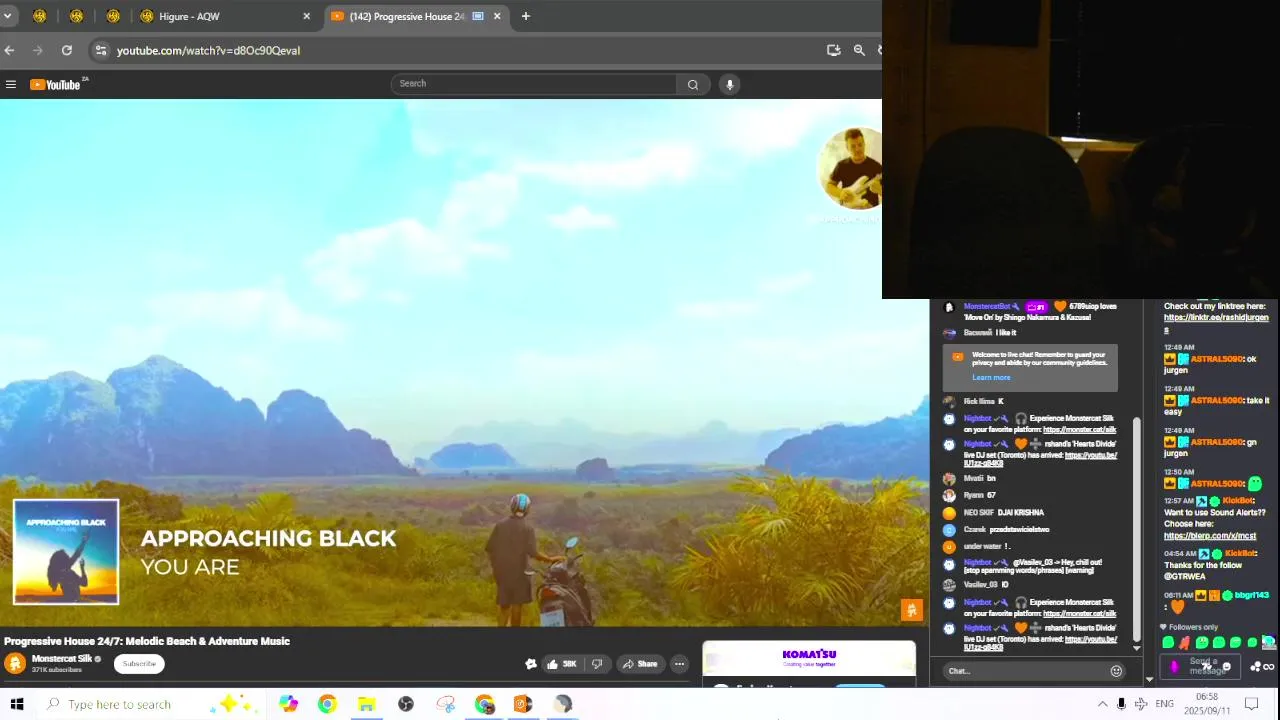
Task: Open the notification center icon
Action: pyautogui.click(x=1251, y=704)
